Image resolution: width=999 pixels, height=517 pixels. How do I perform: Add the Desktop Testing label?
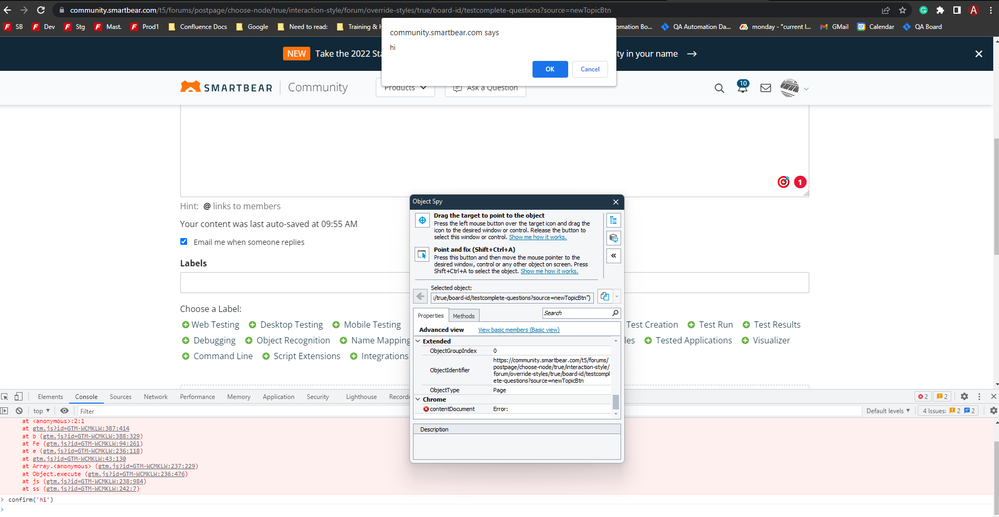[285, 324]
